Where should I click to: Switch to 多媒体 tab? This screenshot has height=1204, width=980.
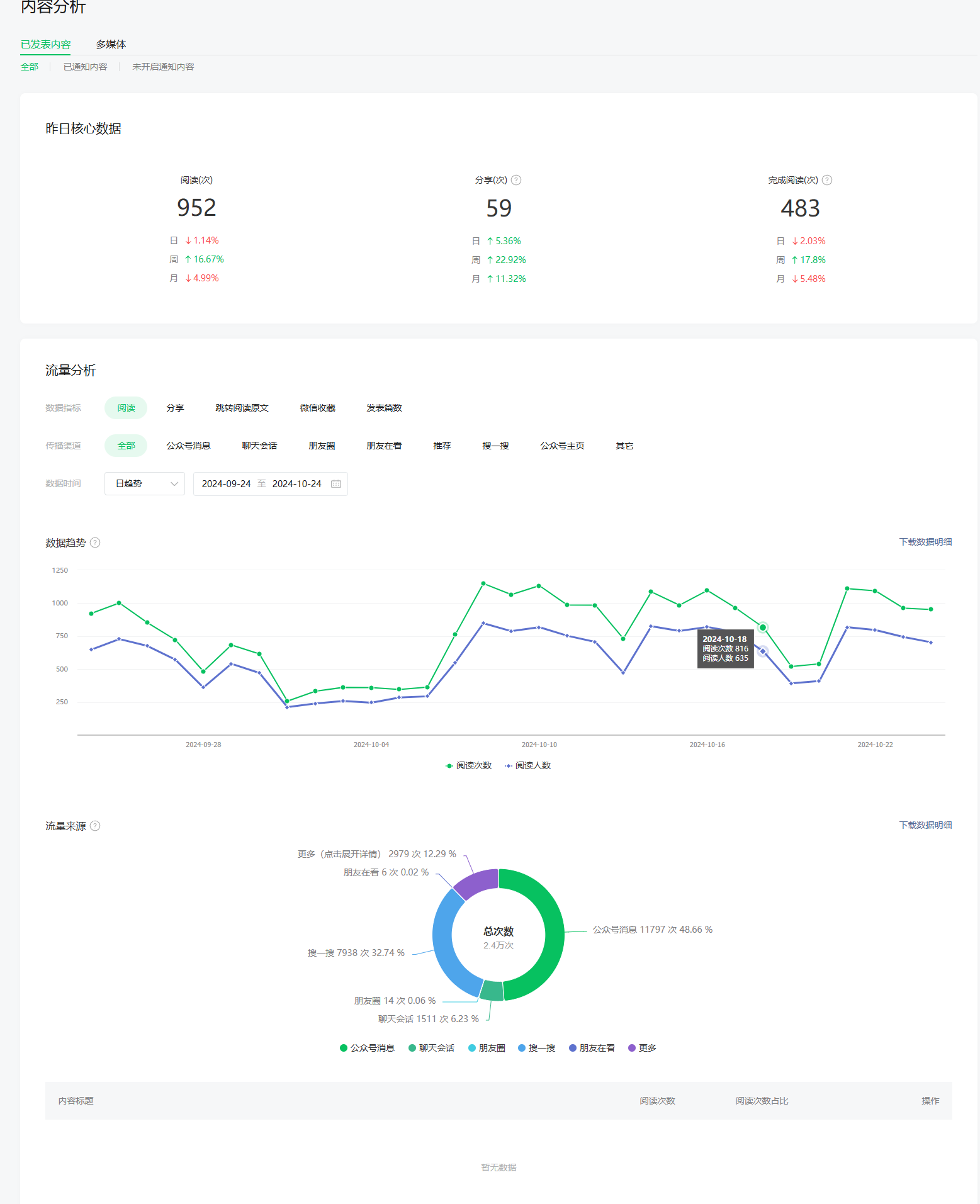click(111, 44)
